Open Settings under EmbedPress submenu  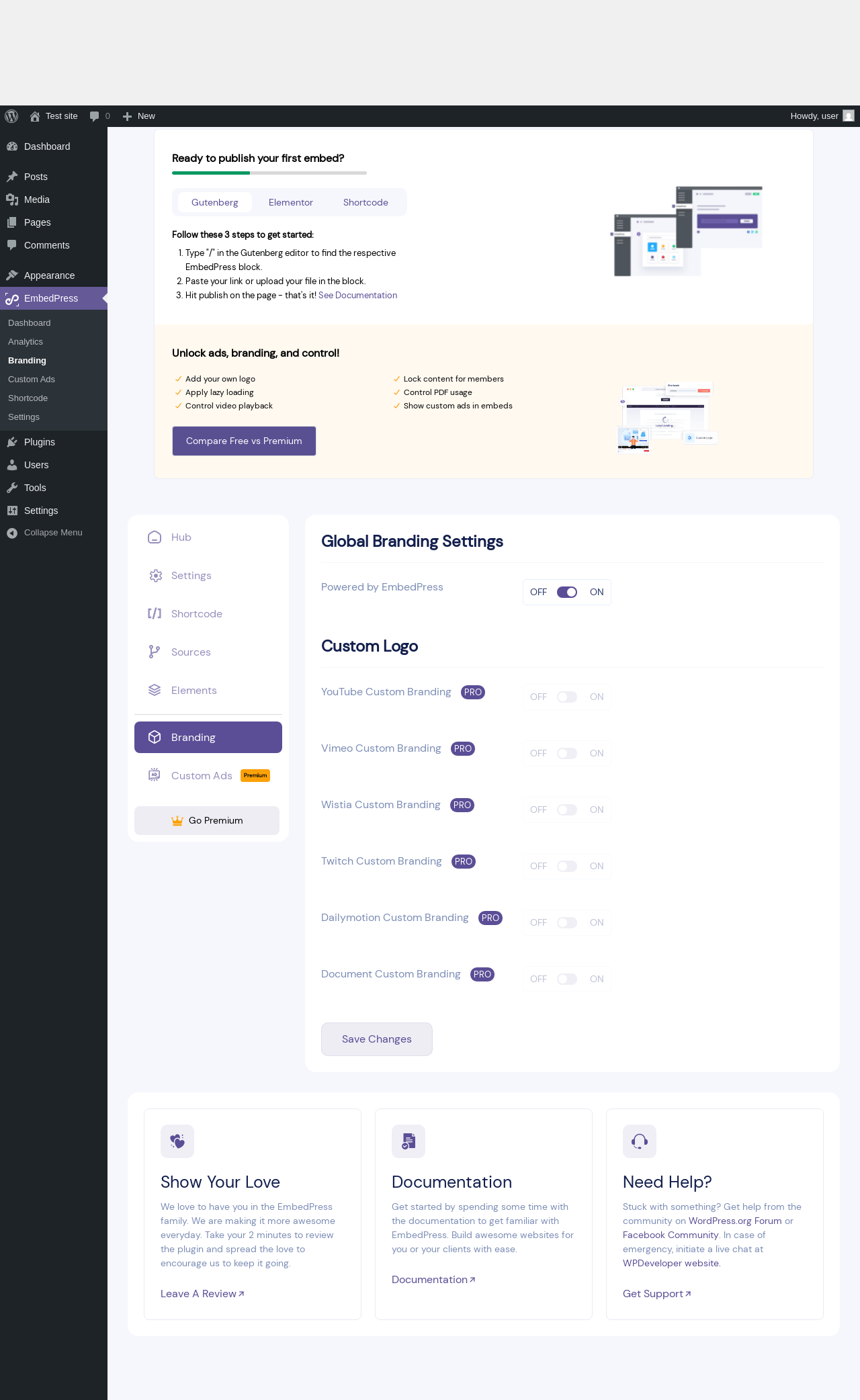pyautogui.click(x=24, y=417)
